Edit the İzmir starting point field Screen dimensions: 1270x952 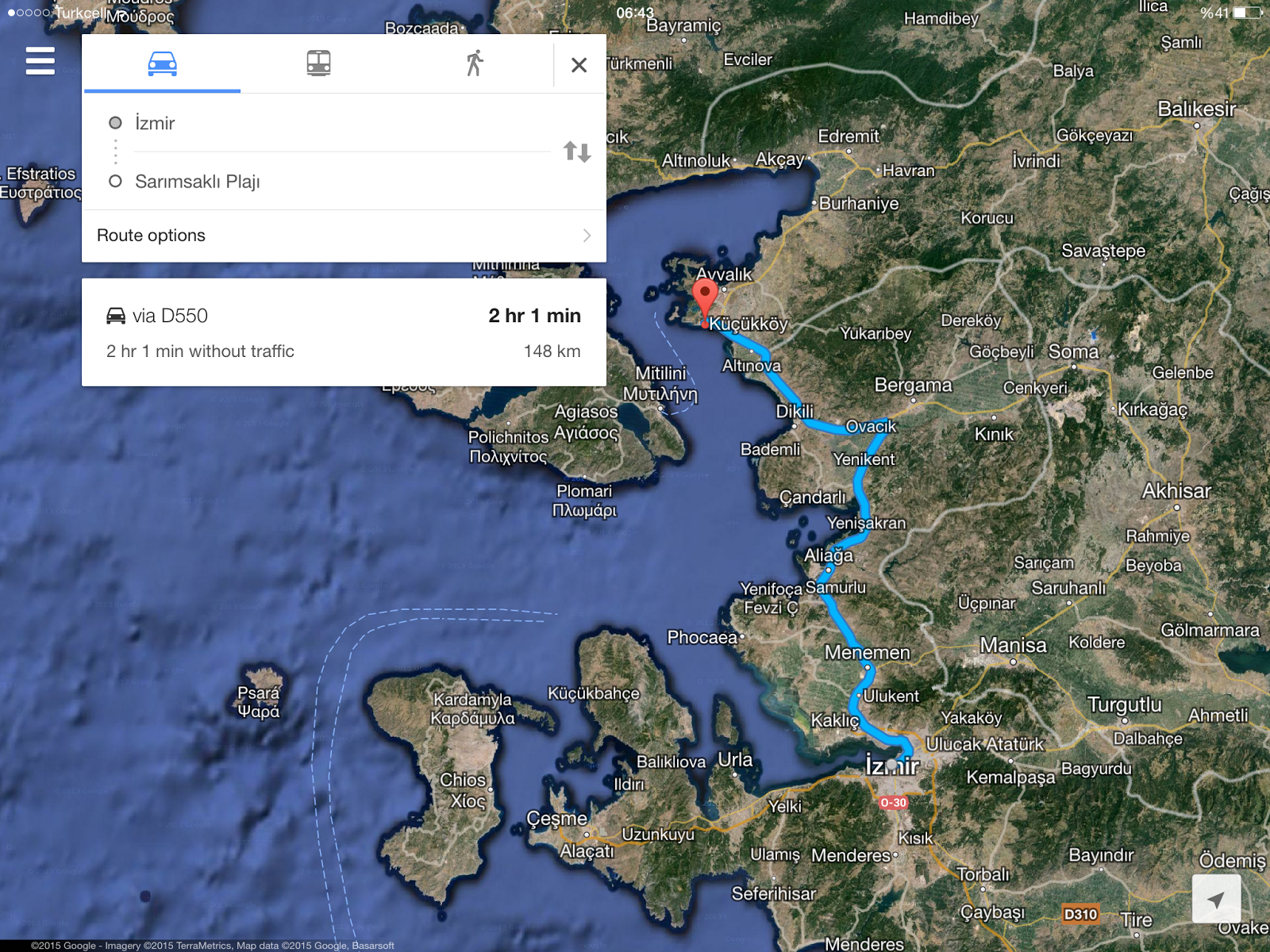[x=341, y=123]
